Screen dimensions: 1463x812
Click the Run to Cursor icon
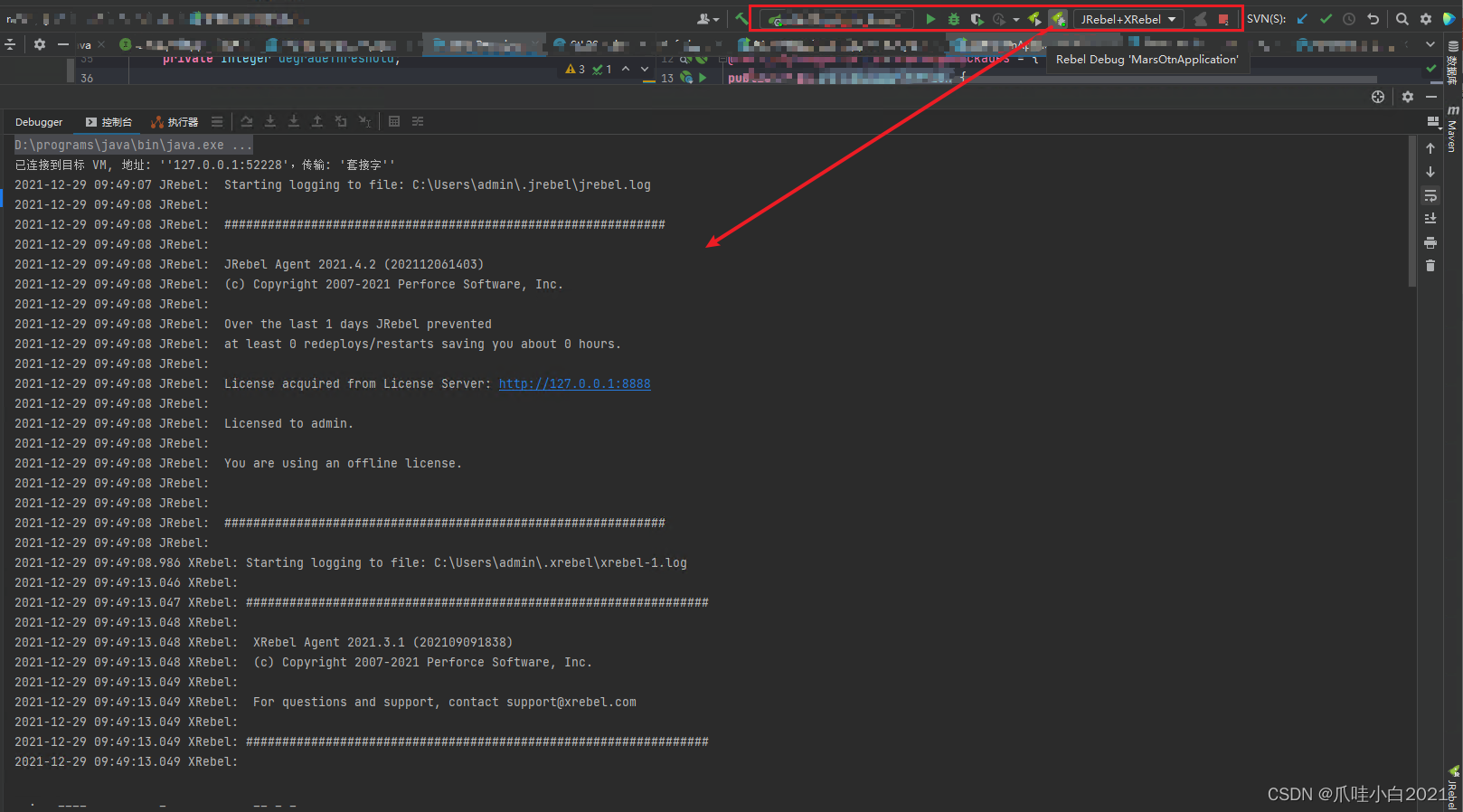click(x=364, y=121)
